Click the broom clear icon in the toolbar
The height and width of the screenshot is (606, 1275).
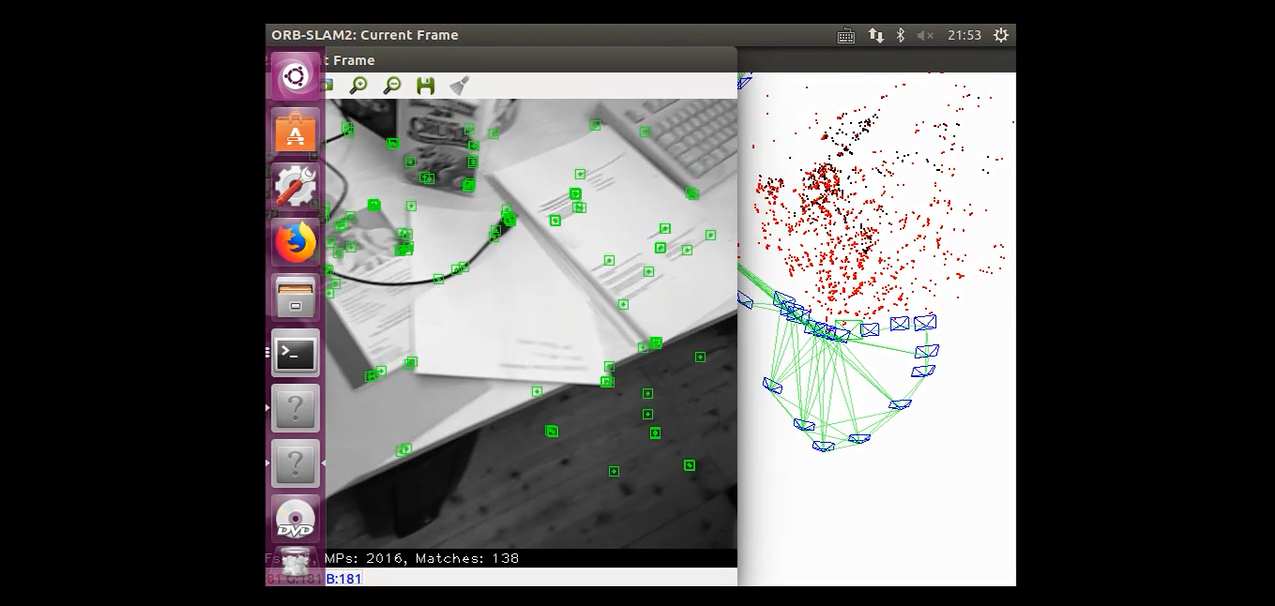[x=460, y=86]
